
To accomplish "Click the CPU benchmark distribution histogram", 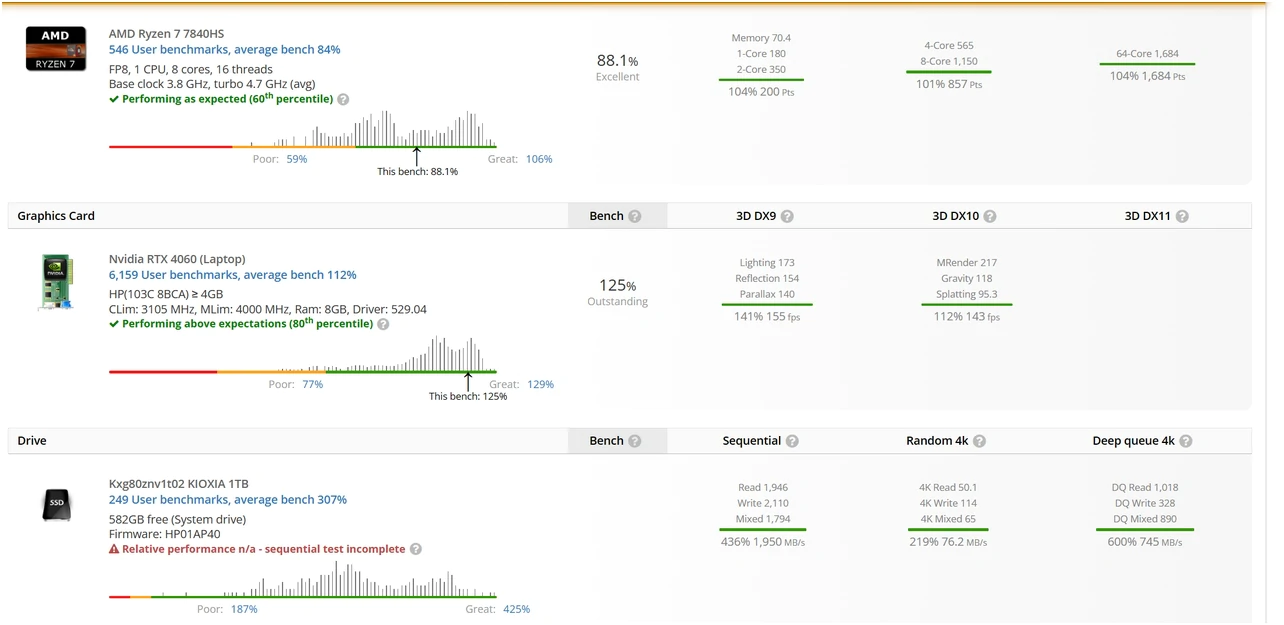I will (x=302, y=128).
